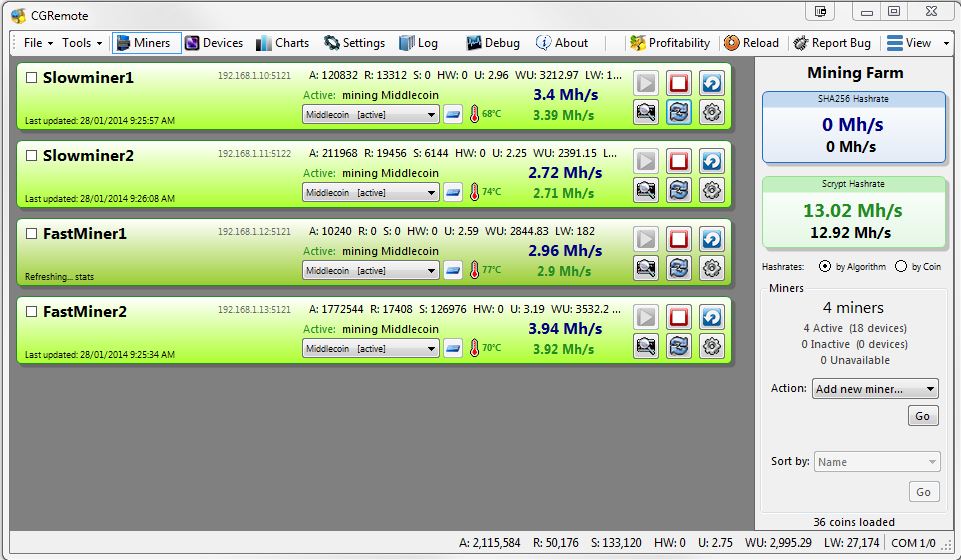Click the magnifier details icon for Slowminer2
This screenshot has height=560, width=961.
click(x=646, y=190)
